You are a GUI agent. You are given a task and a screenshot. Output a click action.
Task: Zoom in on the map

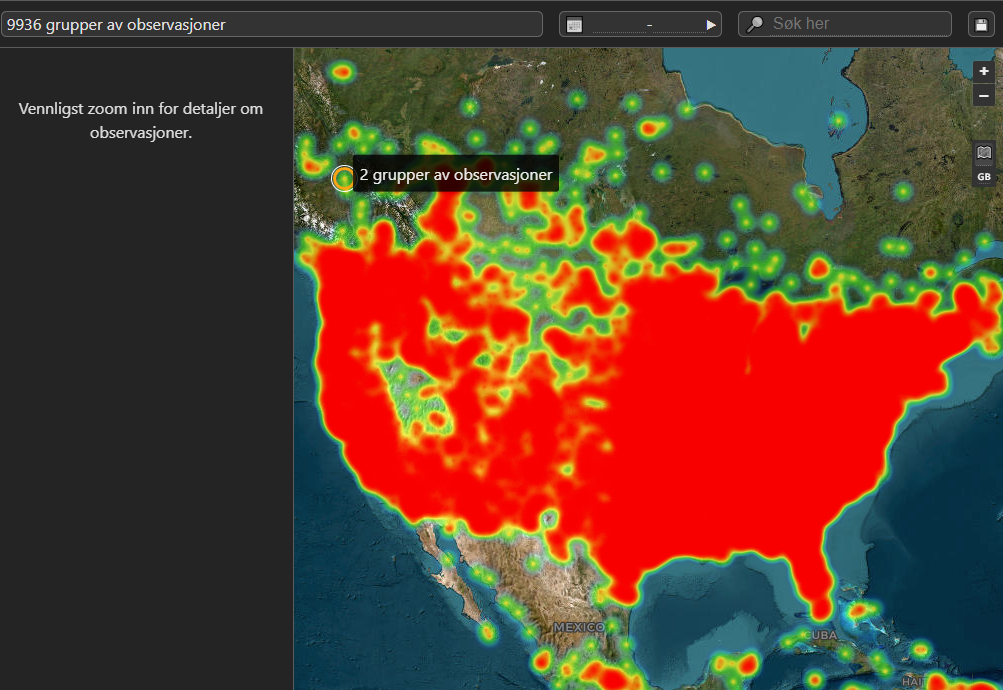click(x=984, y=72)
